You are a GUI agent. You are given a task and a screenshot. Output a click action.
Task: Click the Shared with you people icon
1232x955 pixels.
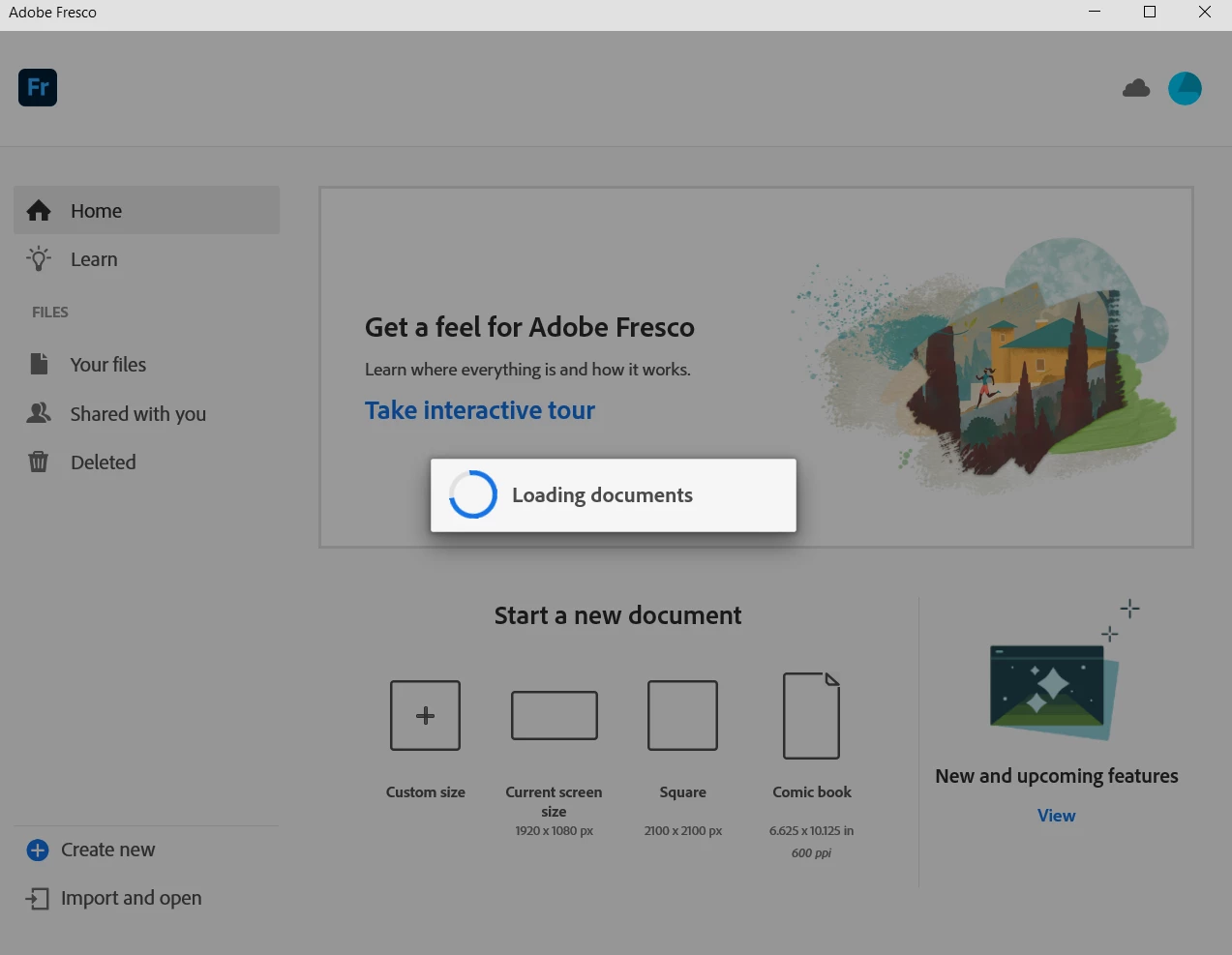point(39,413)
